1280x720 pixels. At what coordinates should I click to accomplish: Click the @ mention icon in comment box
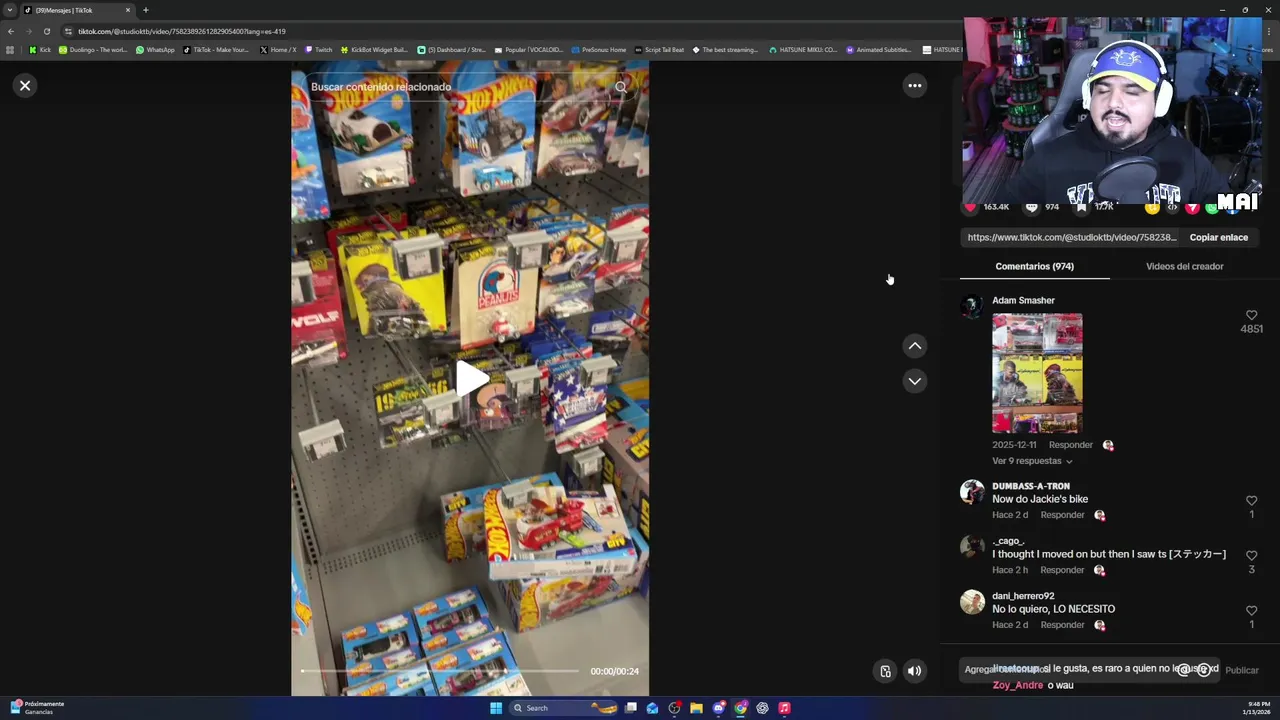click(1184, 670)
